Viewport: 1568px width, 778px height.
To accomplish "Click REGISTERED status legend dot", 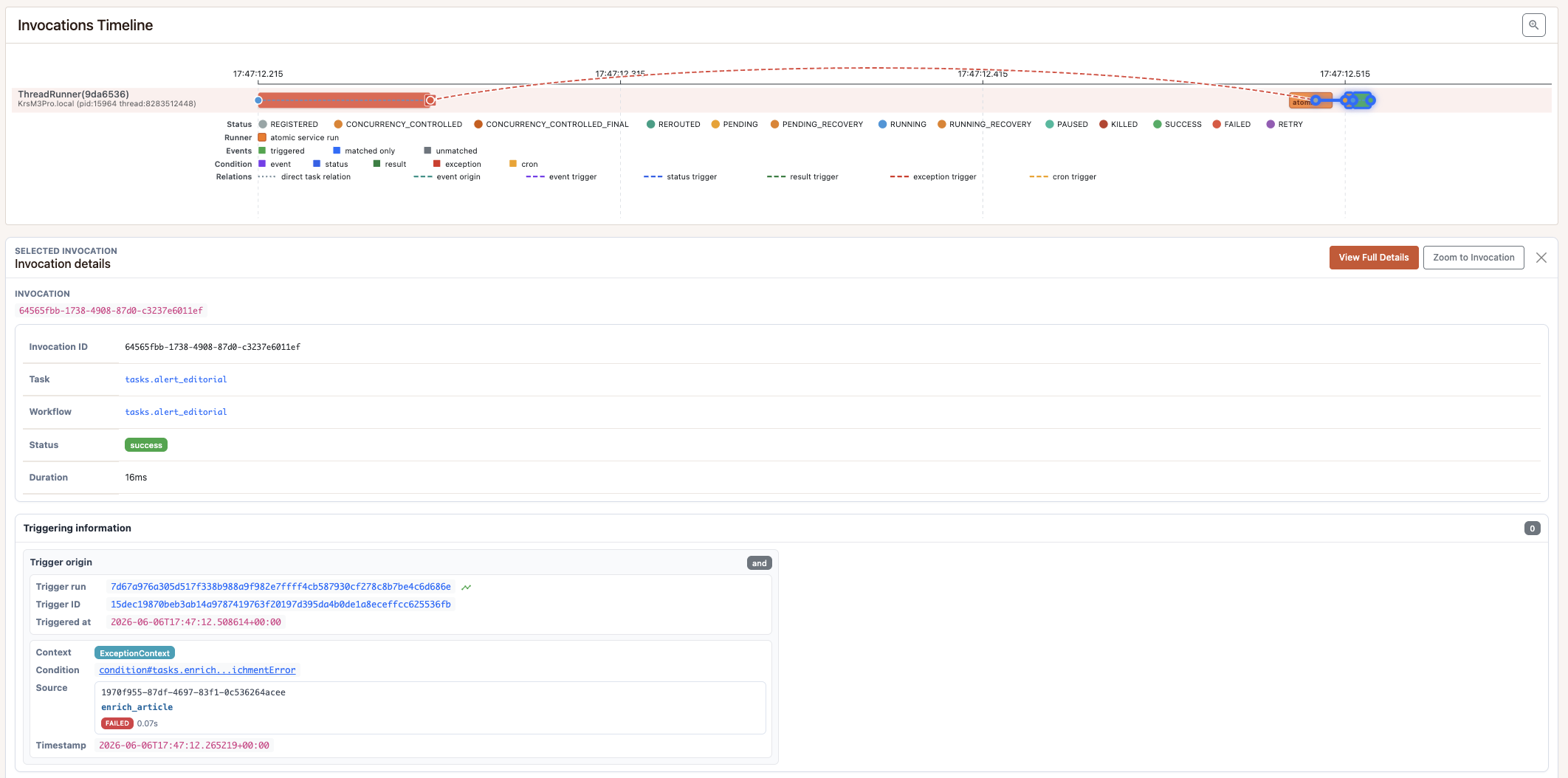I will 263,124.
